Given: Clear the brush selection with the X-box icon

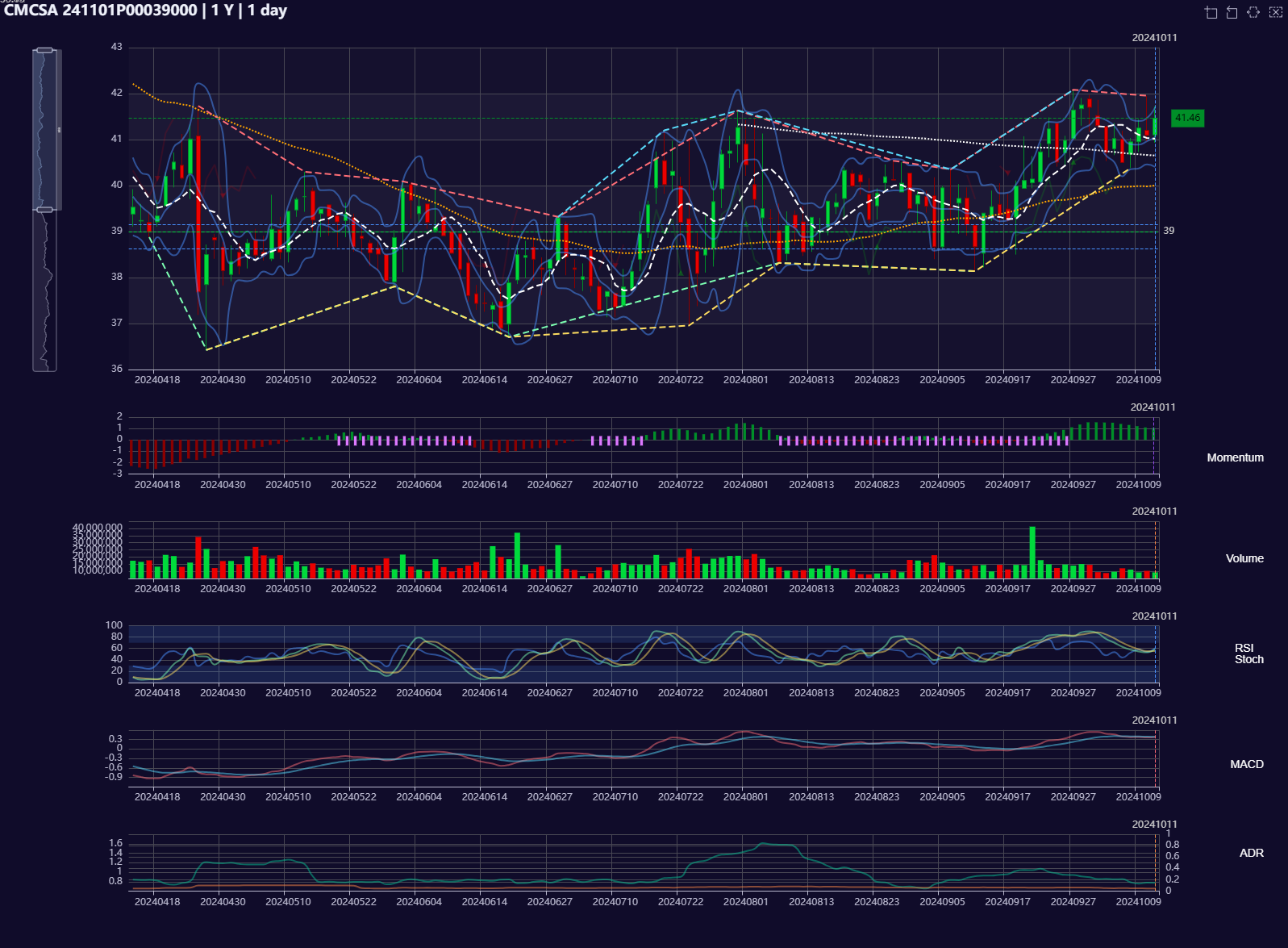Looking at the screenshot, I should (x=1275, y=12).
